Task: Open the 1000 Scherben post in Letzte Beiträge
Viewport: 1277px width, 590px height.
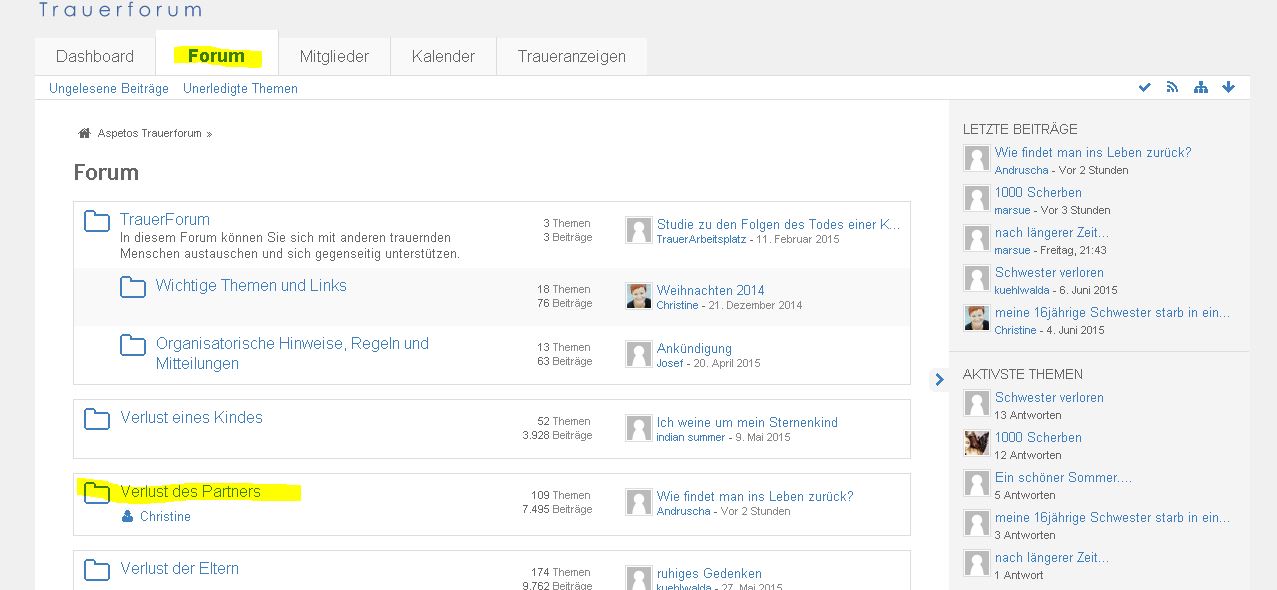Action: [x=1038, y=192]
